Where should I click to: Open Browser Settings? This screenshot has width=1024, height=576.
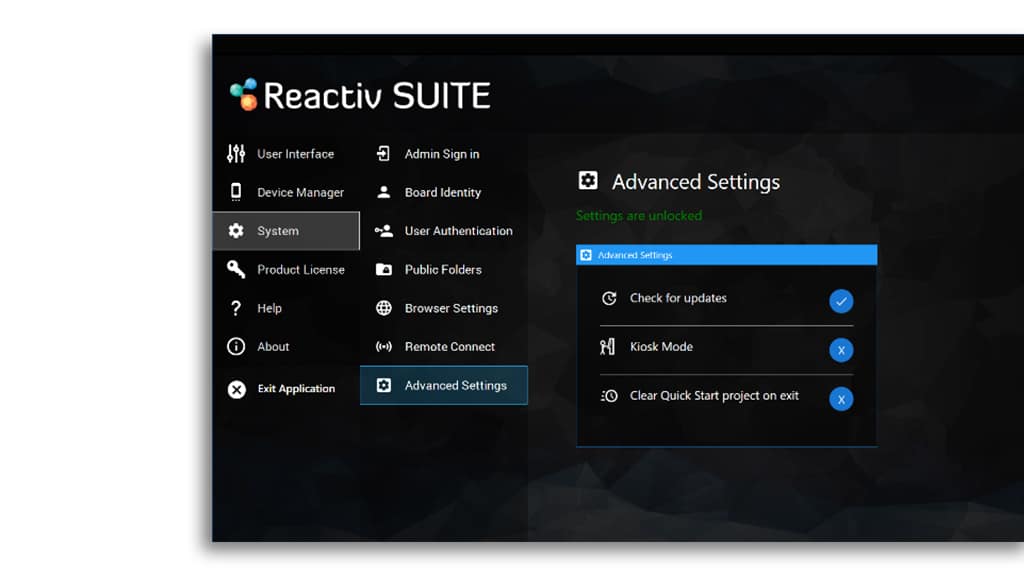coord(451,308)
